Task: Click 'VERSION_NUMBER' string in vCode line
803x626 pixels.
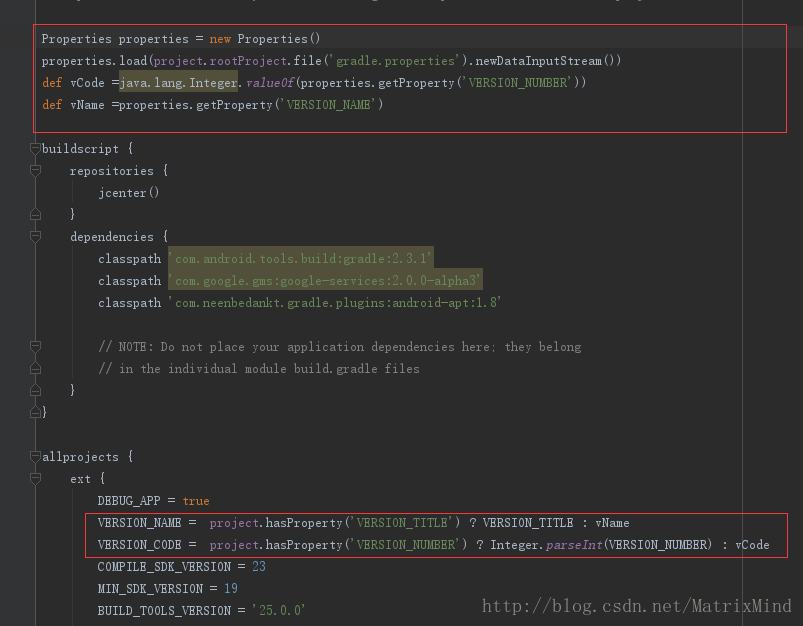Action: 517,82
